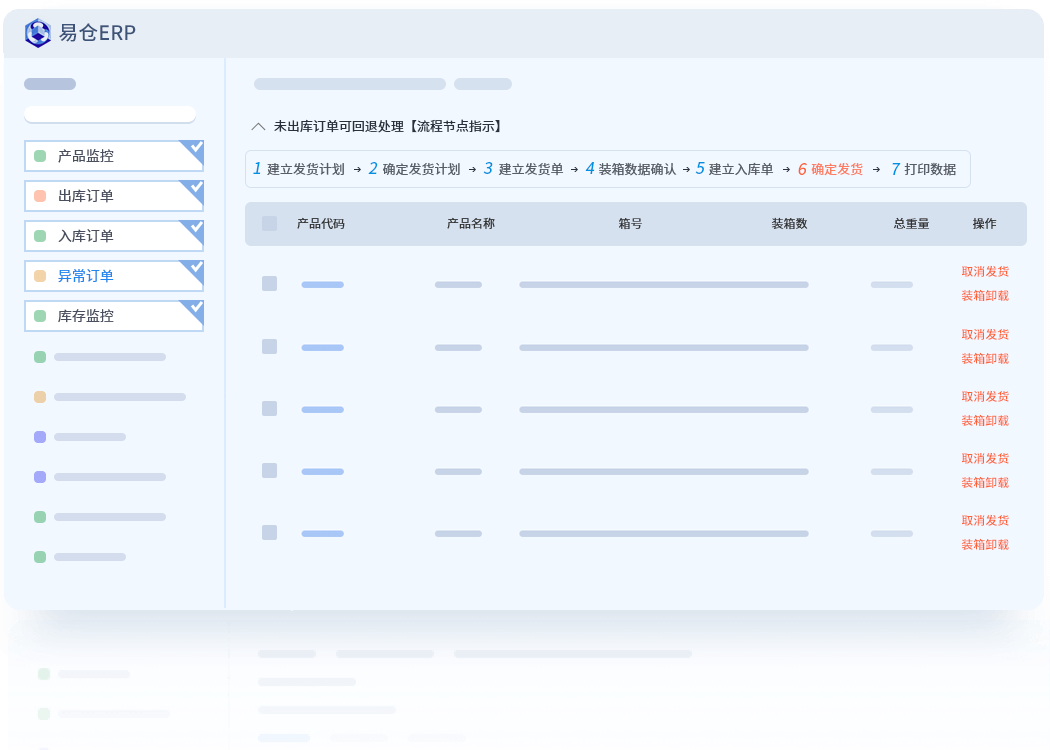This screenshot has height=750, width=1050.
Task: Click the pink dot icon beside 出库订单
Action: coord(40,196)
